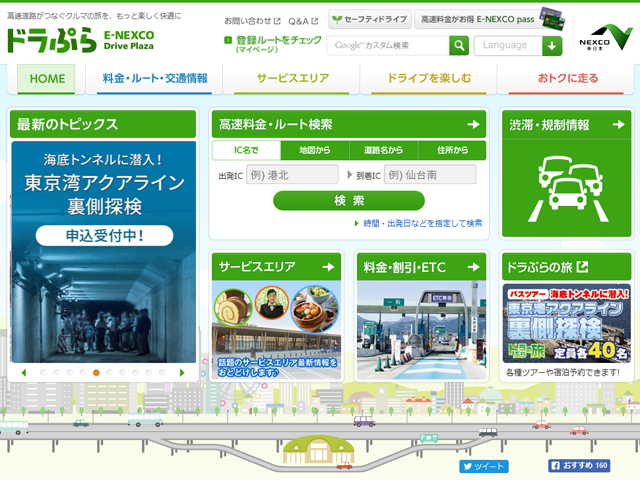Switch to the 地図から search tab
640x480 pixels.
click(x=307, y=150)
